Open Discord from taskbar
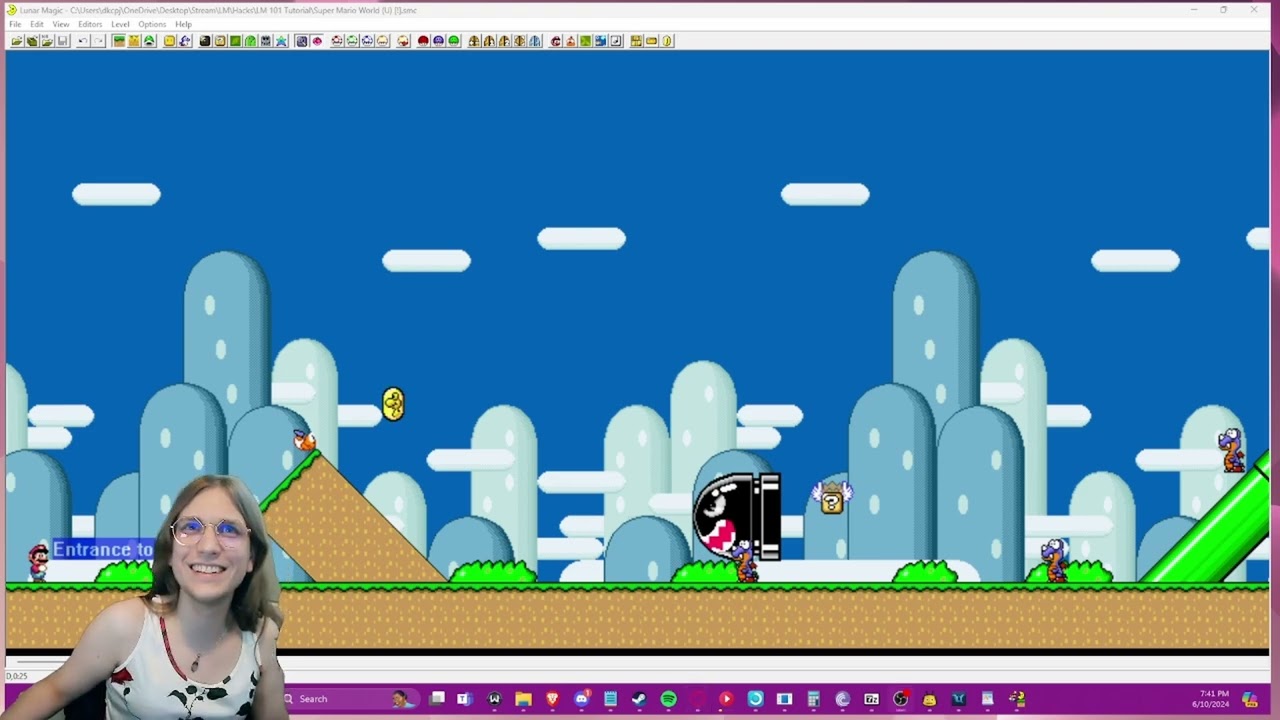Viewport: 1280px width, 720px height. [x=582, y=699]
